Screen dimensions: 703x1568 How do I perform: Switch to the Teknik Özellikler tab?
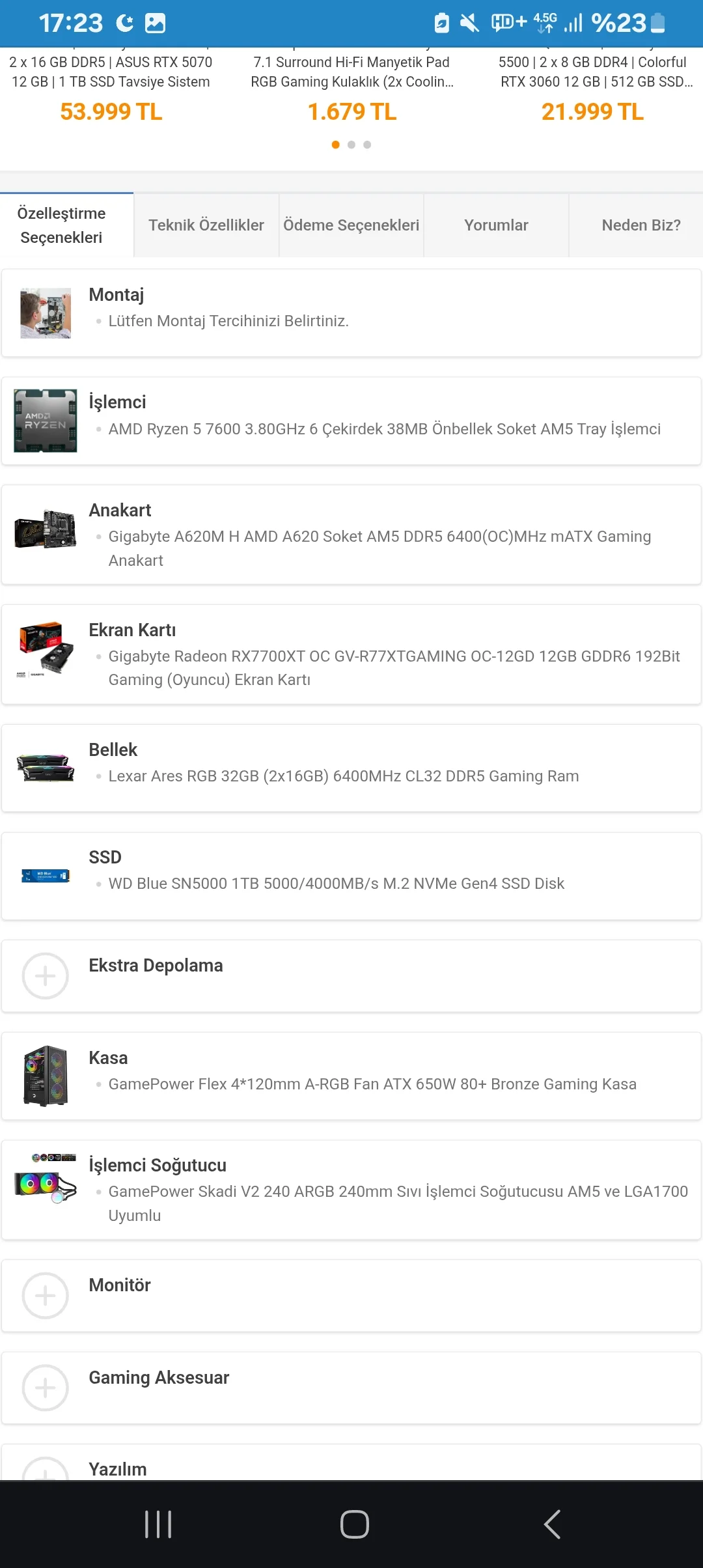click(206, 225)
